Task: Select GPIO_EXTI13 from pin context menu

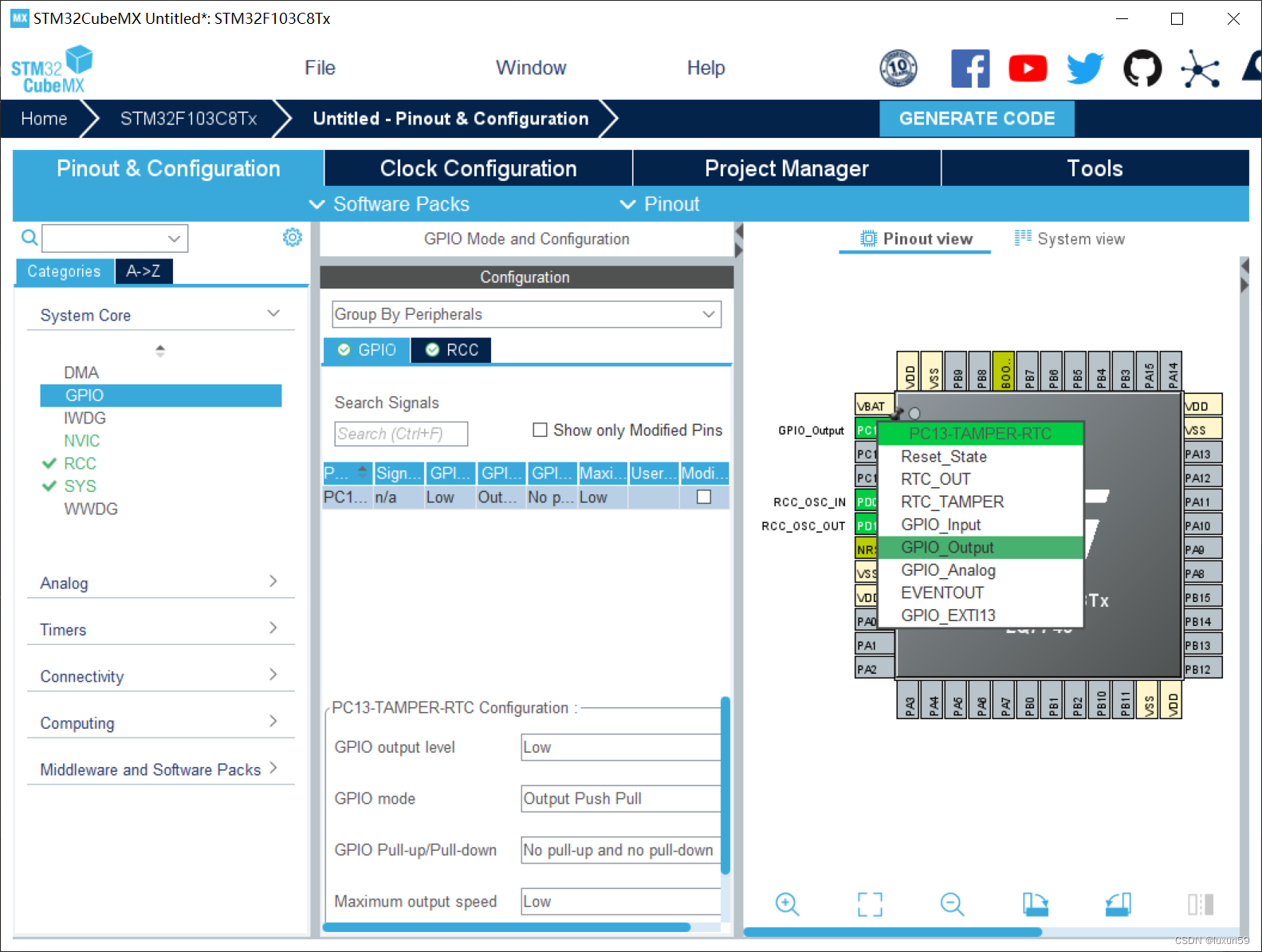Action: coord(980,616)
